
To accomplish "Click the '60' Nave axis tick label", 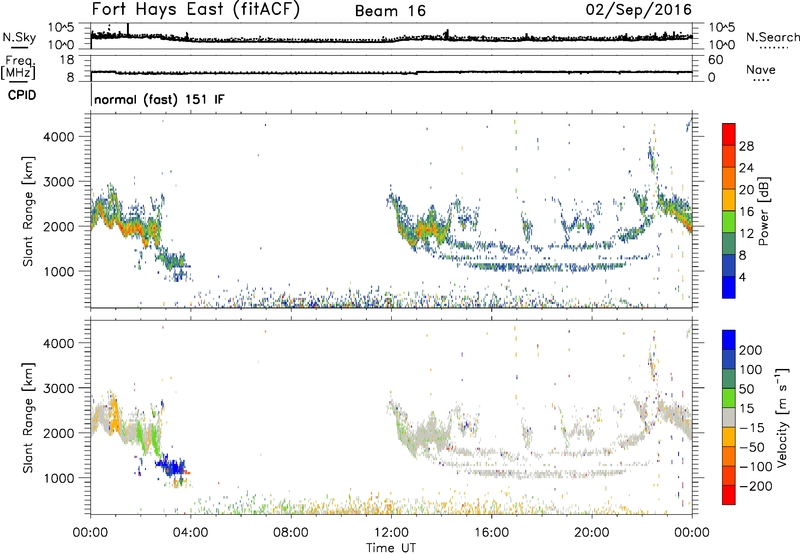I will click(x=715, y=60).
